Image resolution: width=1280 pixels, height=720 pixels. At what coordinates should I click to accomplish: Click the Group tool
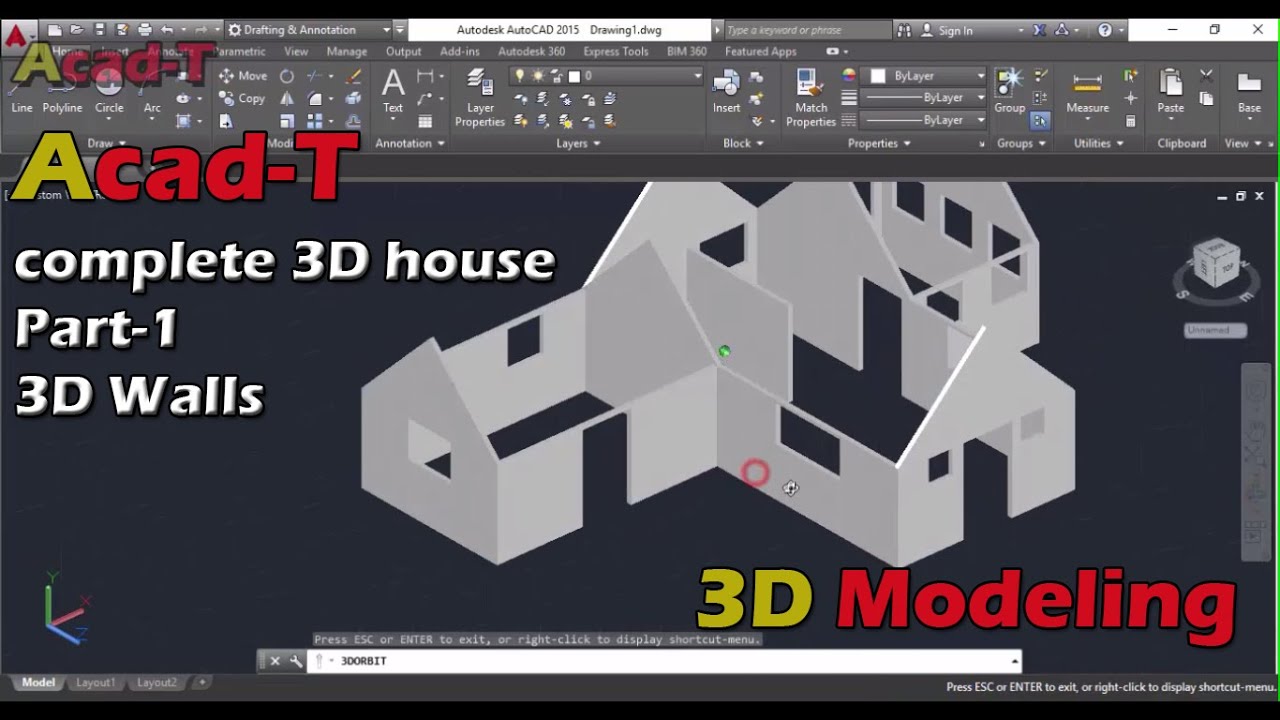[1009, 92]
